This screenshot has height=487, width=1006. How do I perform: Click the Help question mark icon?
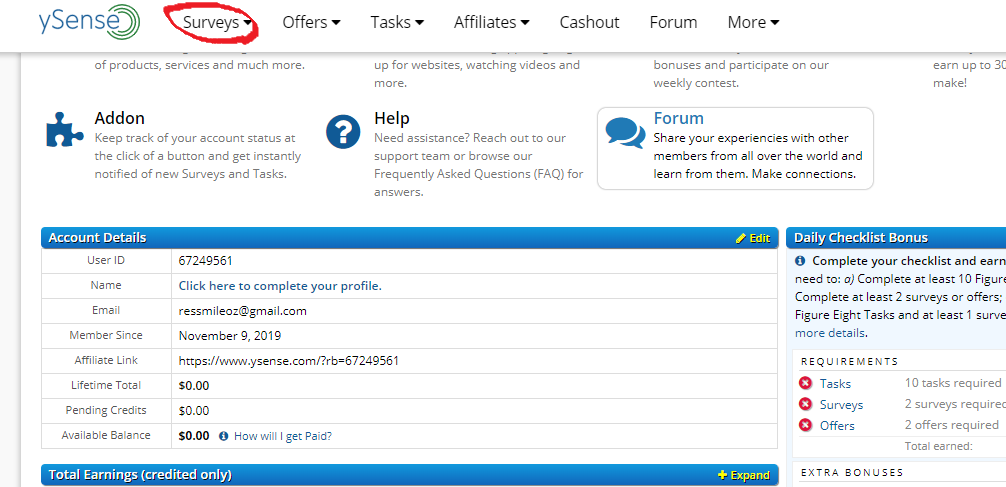pos(343,132)
